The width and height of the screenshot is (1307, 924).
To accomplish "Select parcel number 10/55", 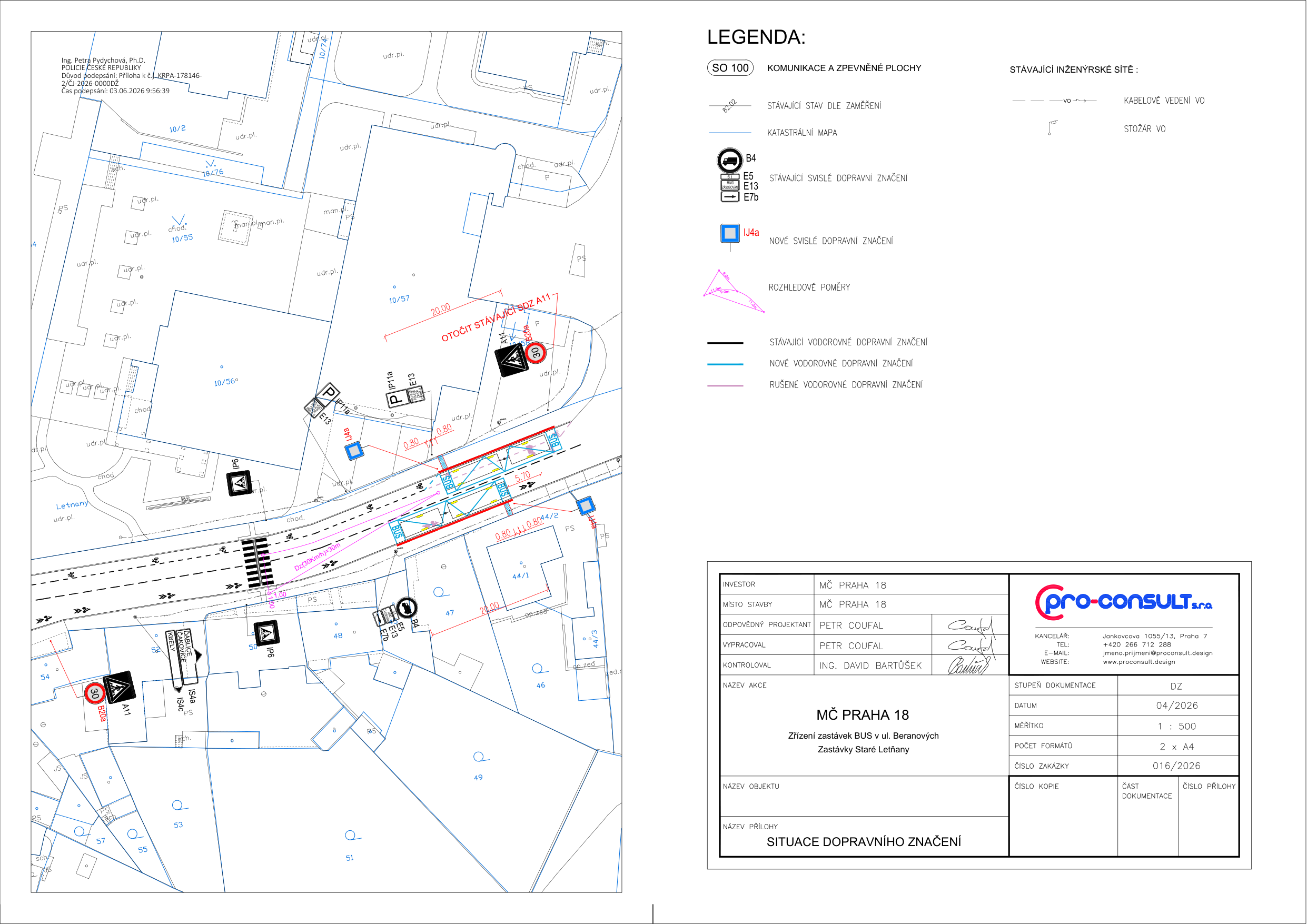I will (182, 239).
